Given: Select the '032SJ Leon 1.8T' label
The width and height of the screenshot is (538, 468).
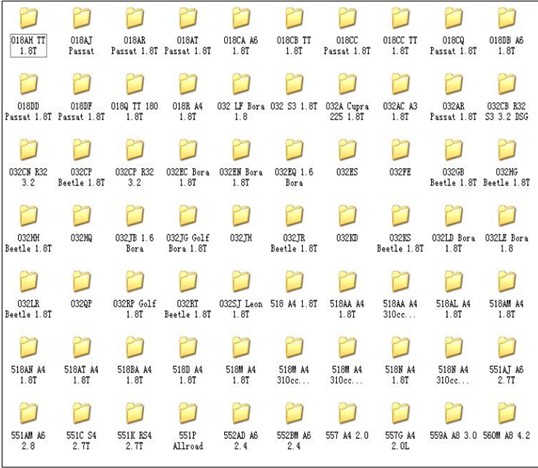Looking at the screenshot, I should click(x=241, y=309).
